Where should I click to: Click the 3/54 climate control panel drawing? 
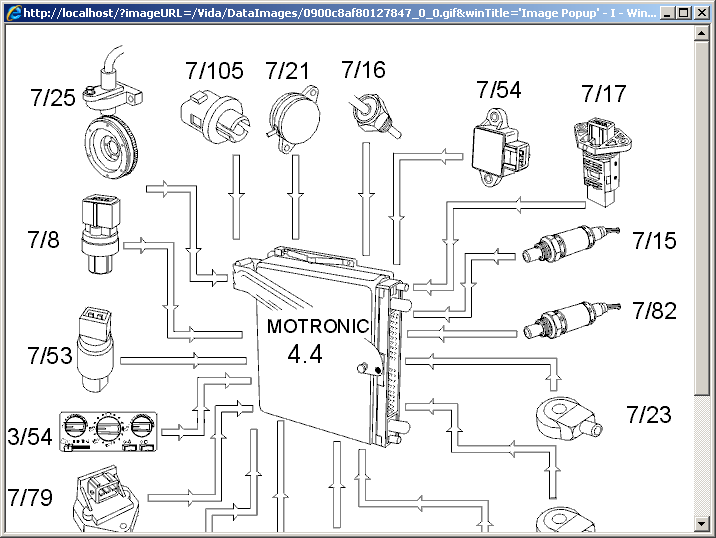pyautogui.click(x=108, y=432)
